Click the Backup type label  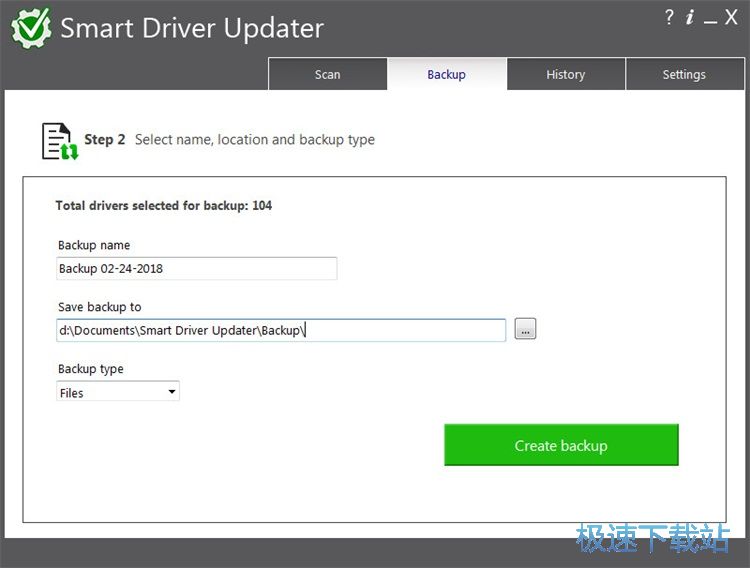pos(90,369)
